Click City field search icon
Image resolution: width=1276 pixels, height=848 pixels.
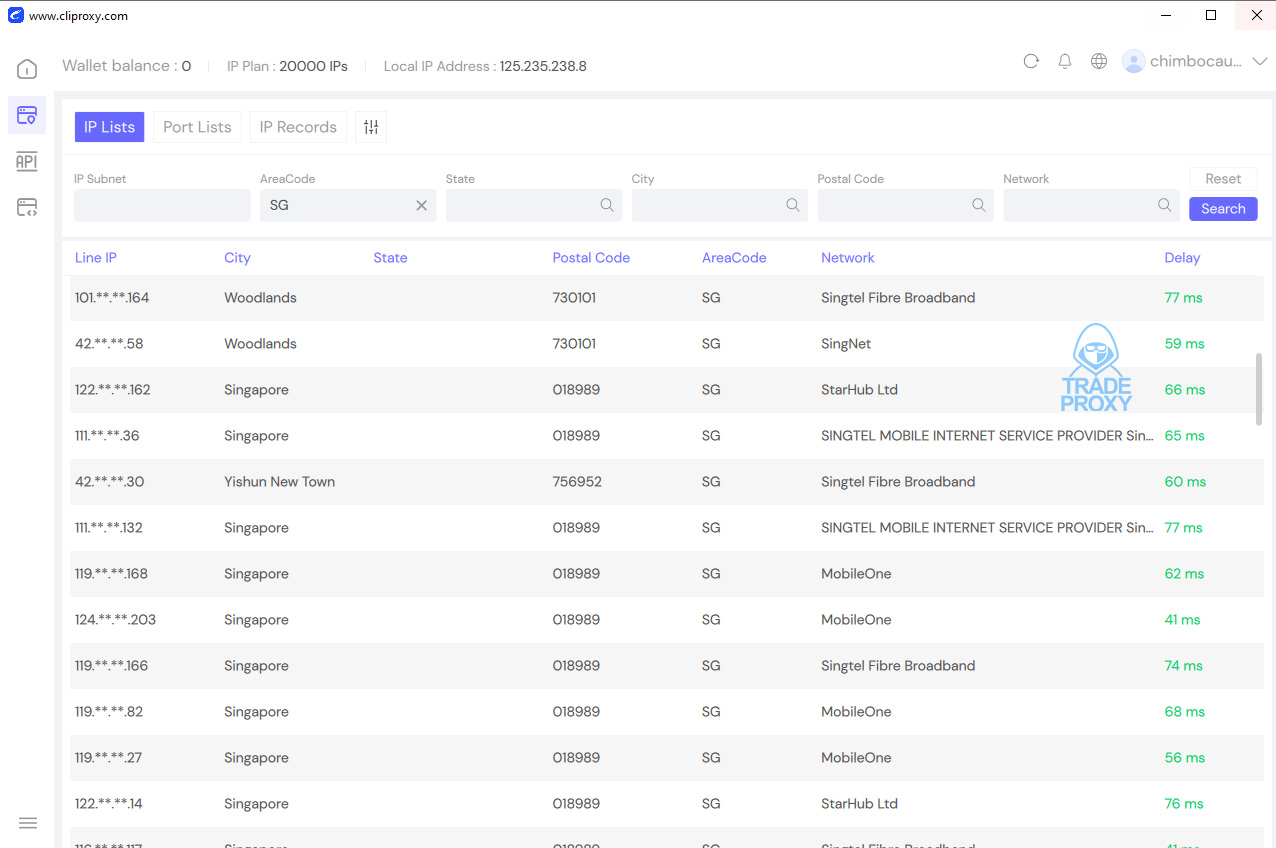pos(793,205)
